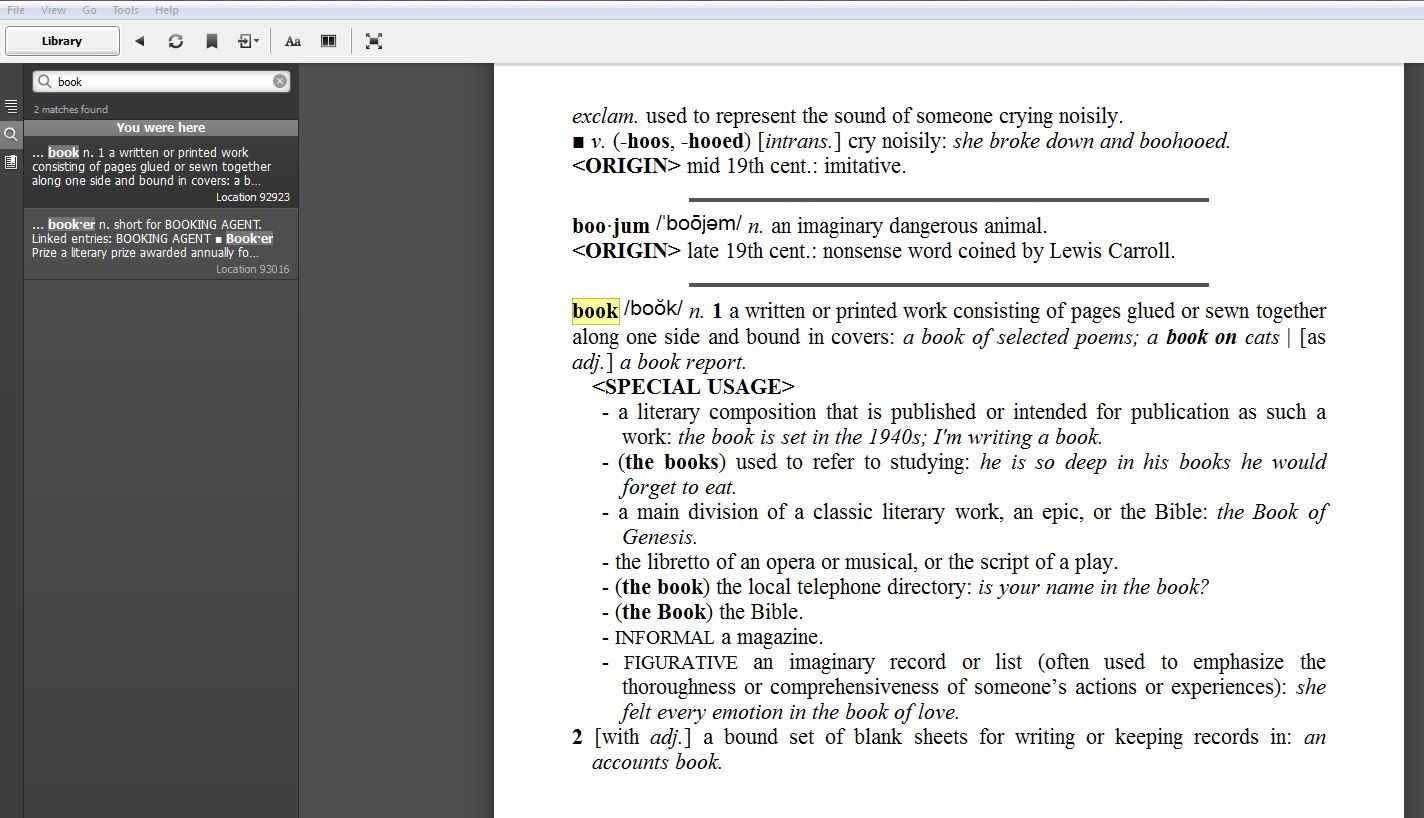This screenshot has width=1424, height=818.
Task: Open the Aa font settings icon
Action: tap(293, 41)
